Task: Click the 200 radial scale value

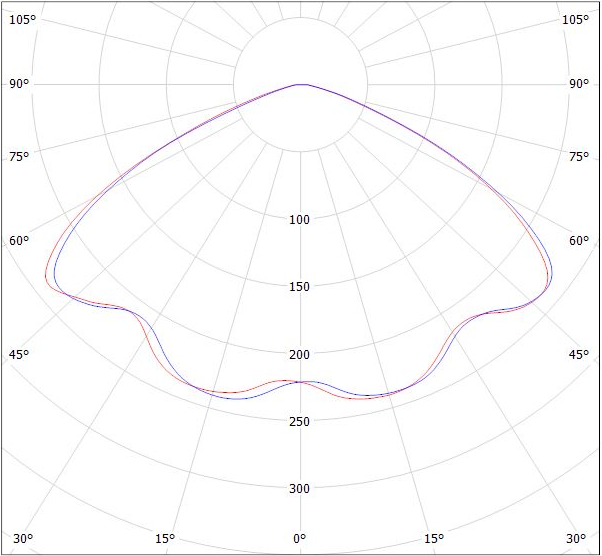Action: (299, 354)
